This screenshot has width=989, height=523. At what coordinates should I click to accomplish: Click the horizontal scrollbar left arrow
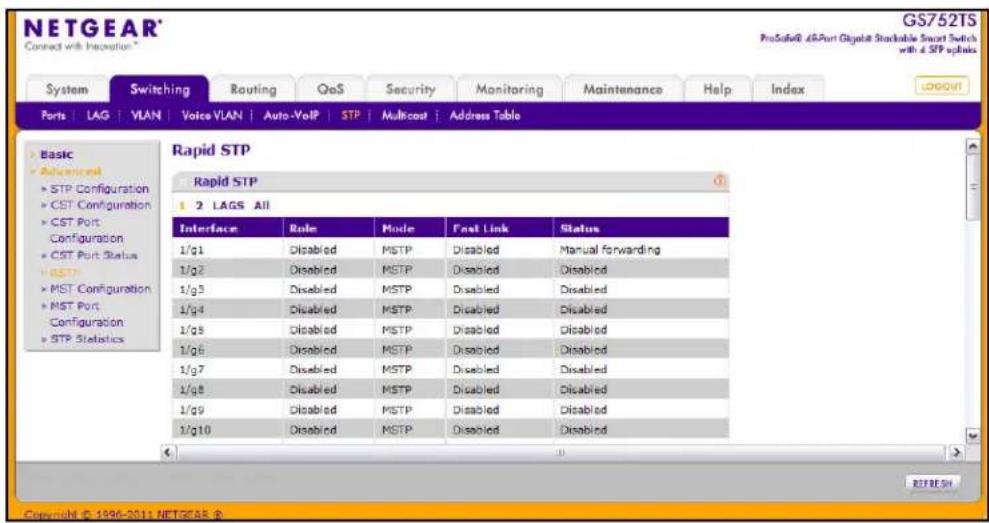pyautogui.click(x=168, y=452)
